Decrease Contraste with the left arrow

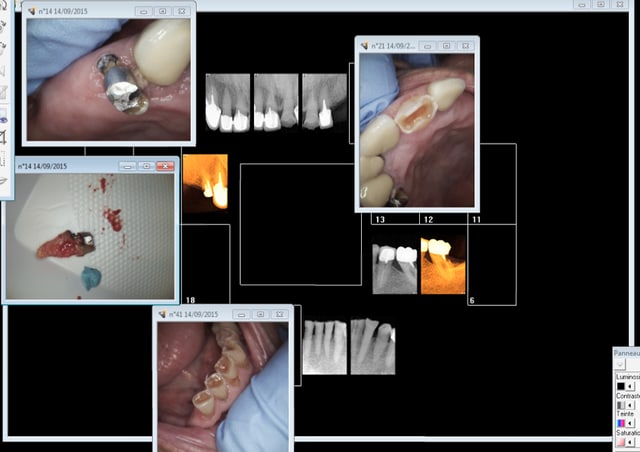(x=631, y=404)
